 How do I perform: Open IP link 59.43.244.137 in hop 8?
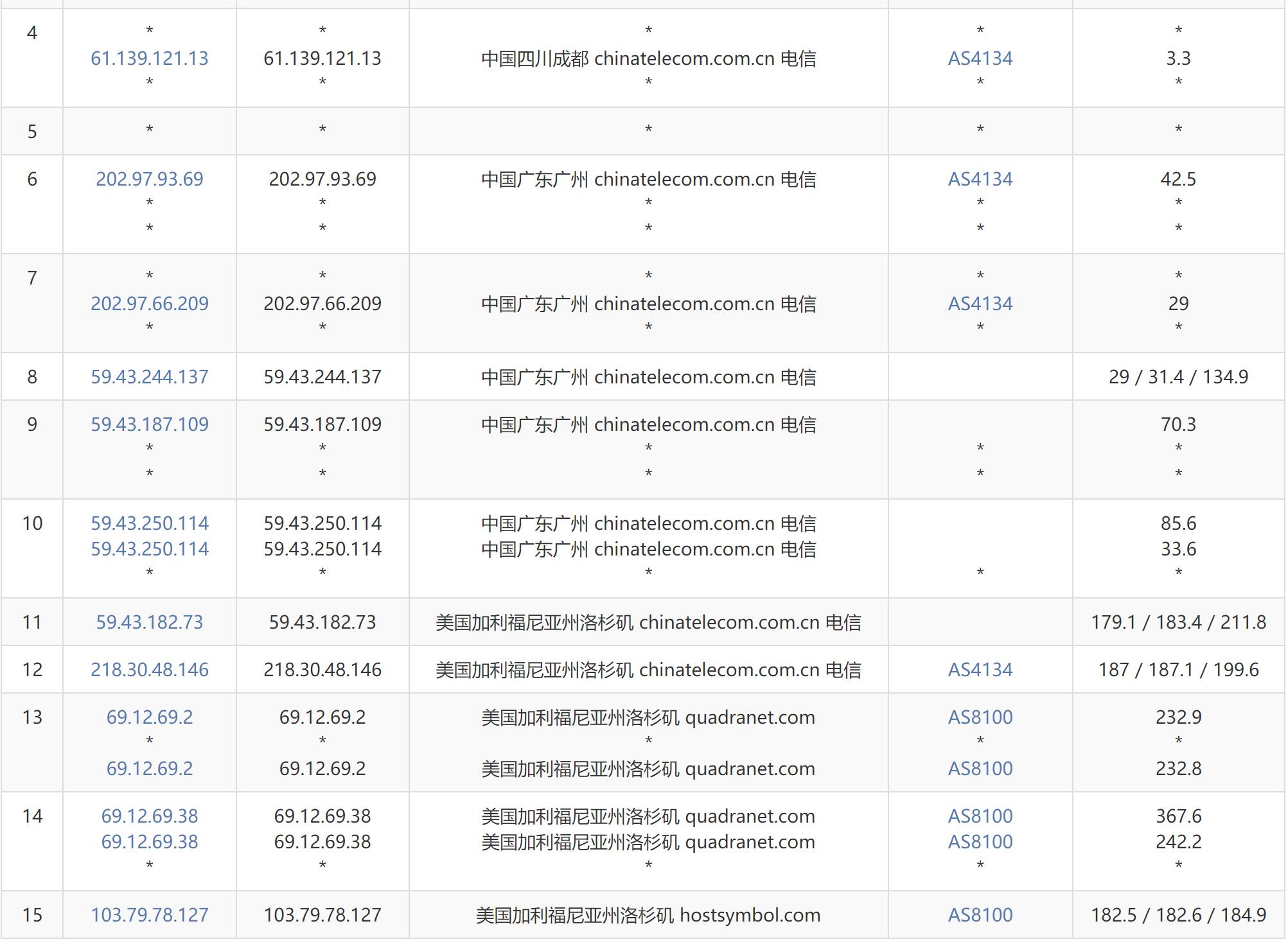tap(150, 377)
